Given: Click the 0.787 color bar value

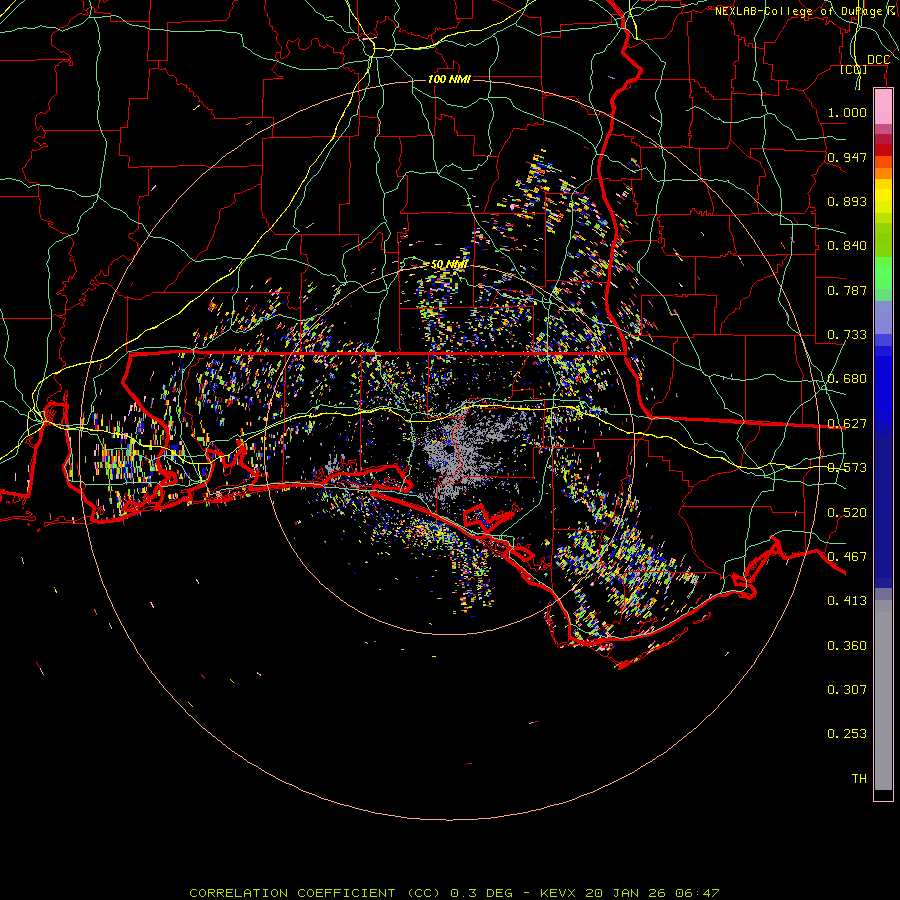Looking at the screenshot, I should pos(847,290).
